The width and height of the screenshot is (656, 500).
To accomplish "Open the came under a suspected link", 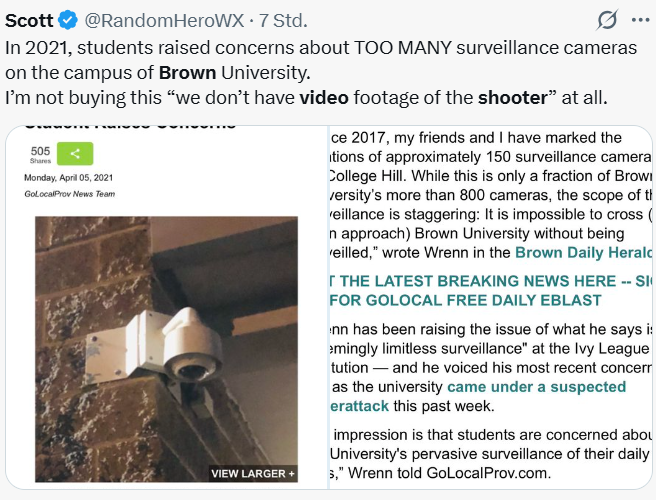I will click(536, 387).
